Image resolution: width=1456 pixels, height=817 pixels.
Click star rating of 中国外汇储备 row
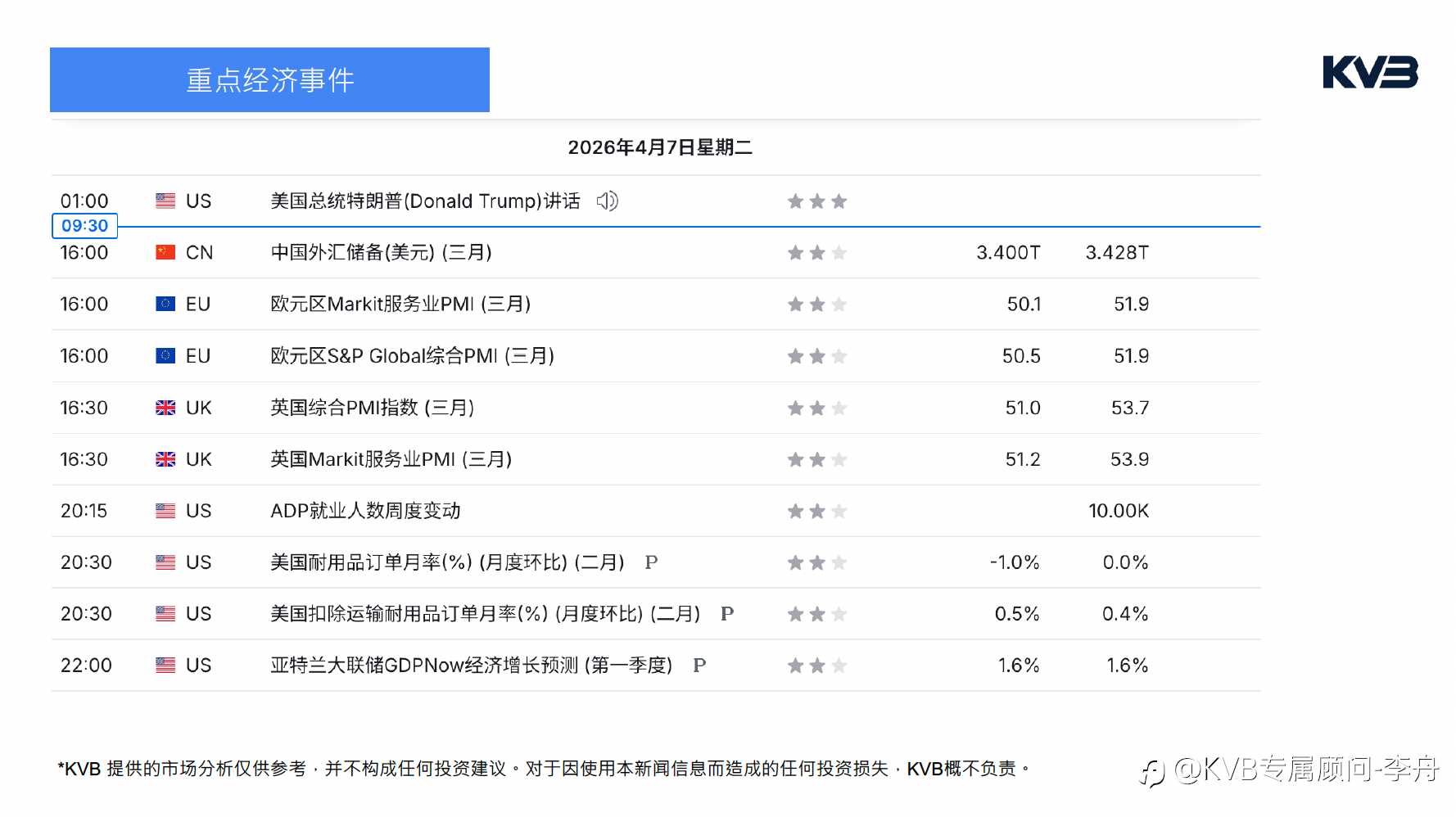pos(816,253)
